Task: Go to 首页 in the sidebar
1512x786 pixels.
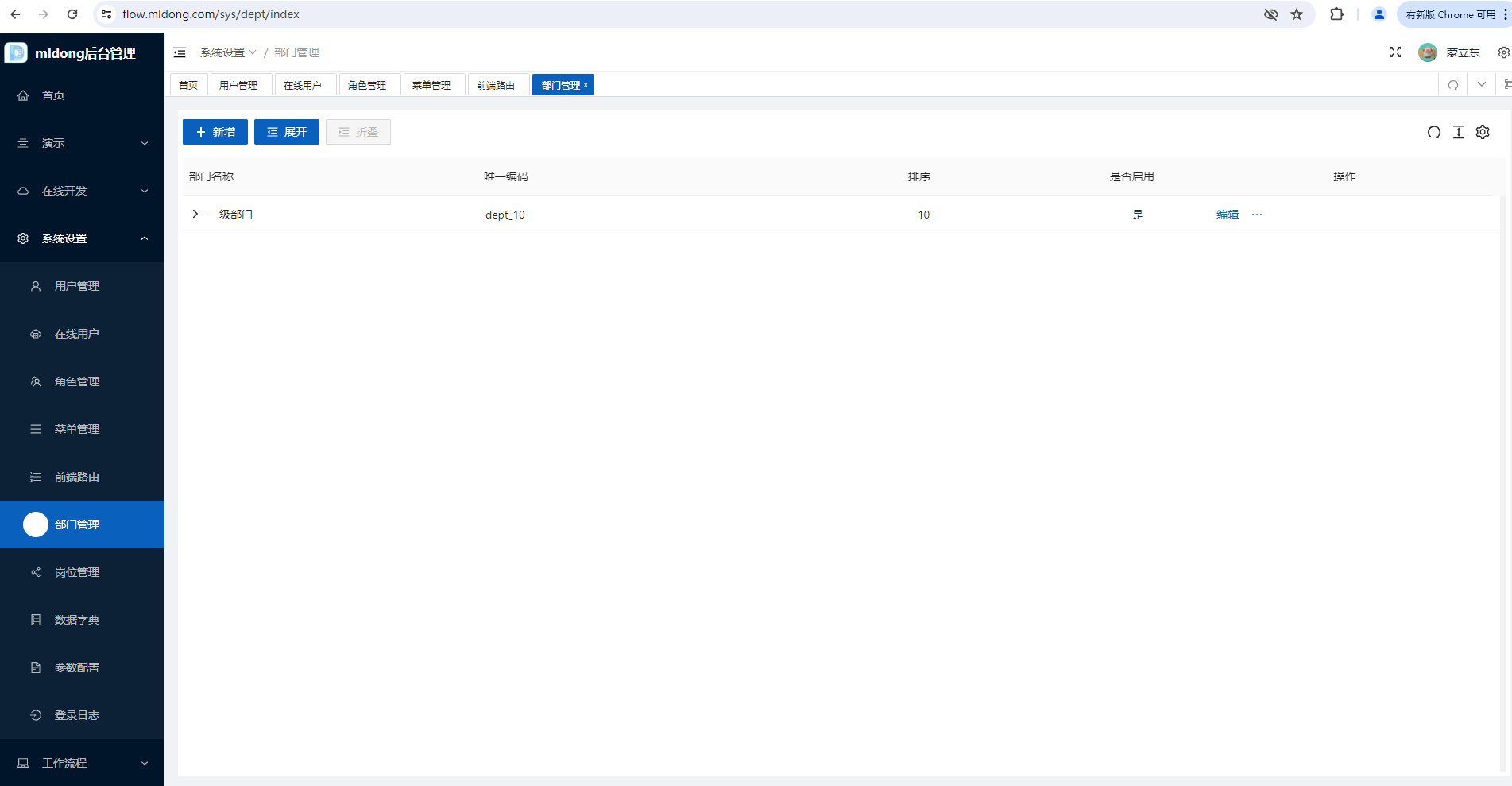Action: click(82, 95)
